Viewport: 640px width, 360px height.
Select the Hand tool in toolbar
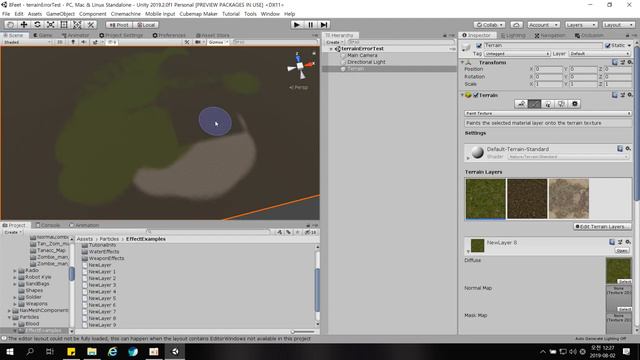pos(11,25)
